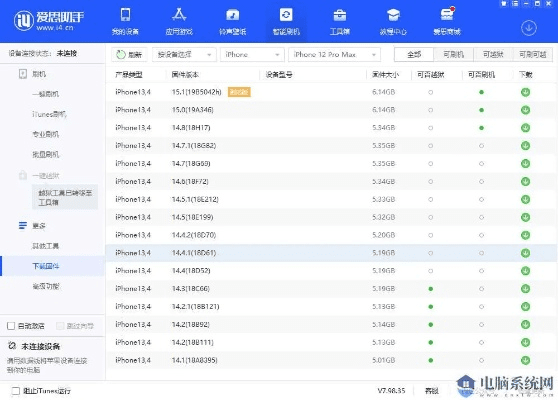
Task: Switch to the 可越狱 filter tab
Action: 493,54
